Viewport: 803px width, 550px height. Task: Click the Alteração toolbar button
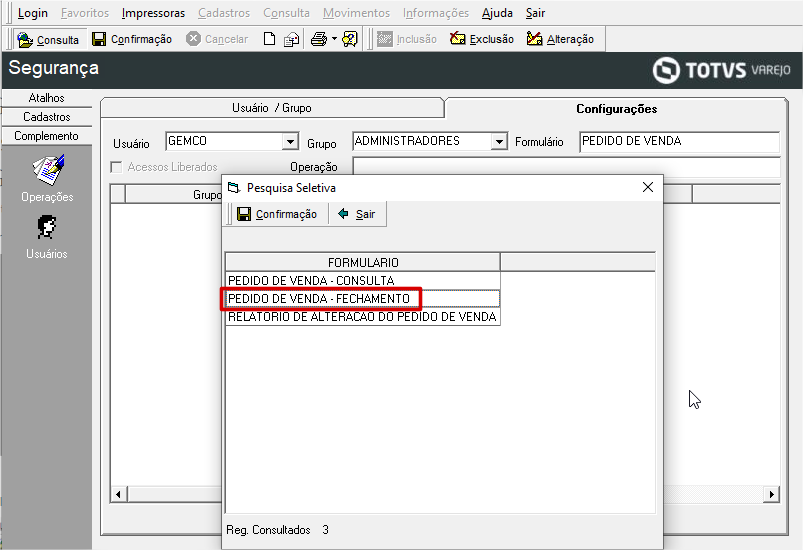click(560, 39)
